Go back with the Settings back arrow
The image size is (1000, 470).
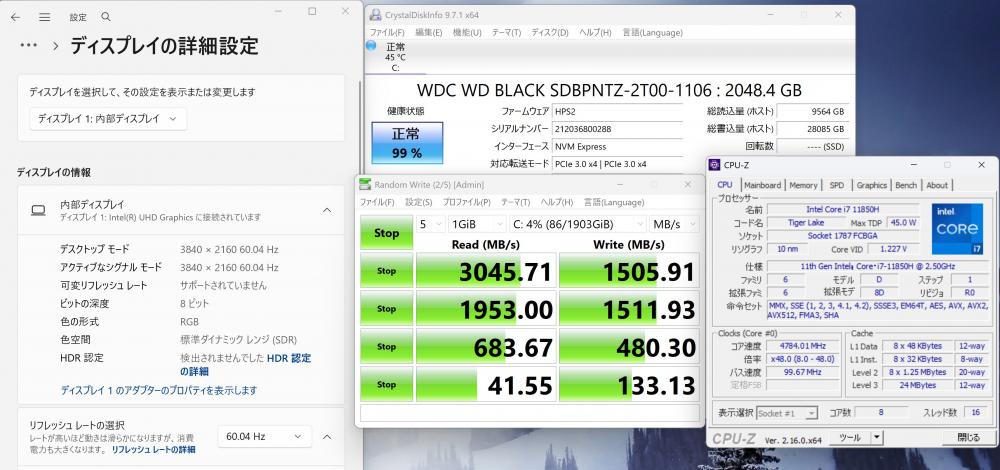coord(15,17)
